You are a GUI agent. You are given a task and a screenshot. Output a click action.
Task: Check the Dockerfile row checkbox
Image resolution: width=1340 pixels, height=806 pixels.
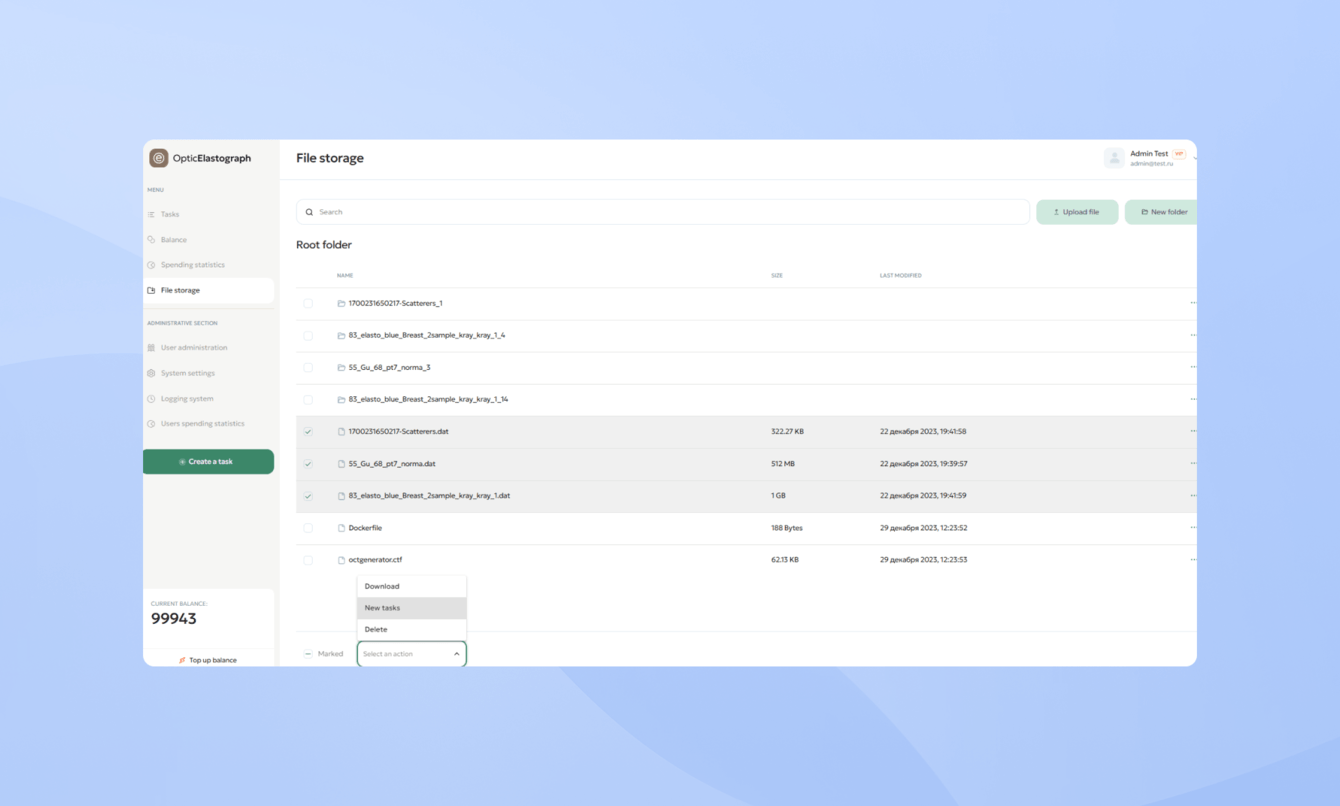click(308, 528)
